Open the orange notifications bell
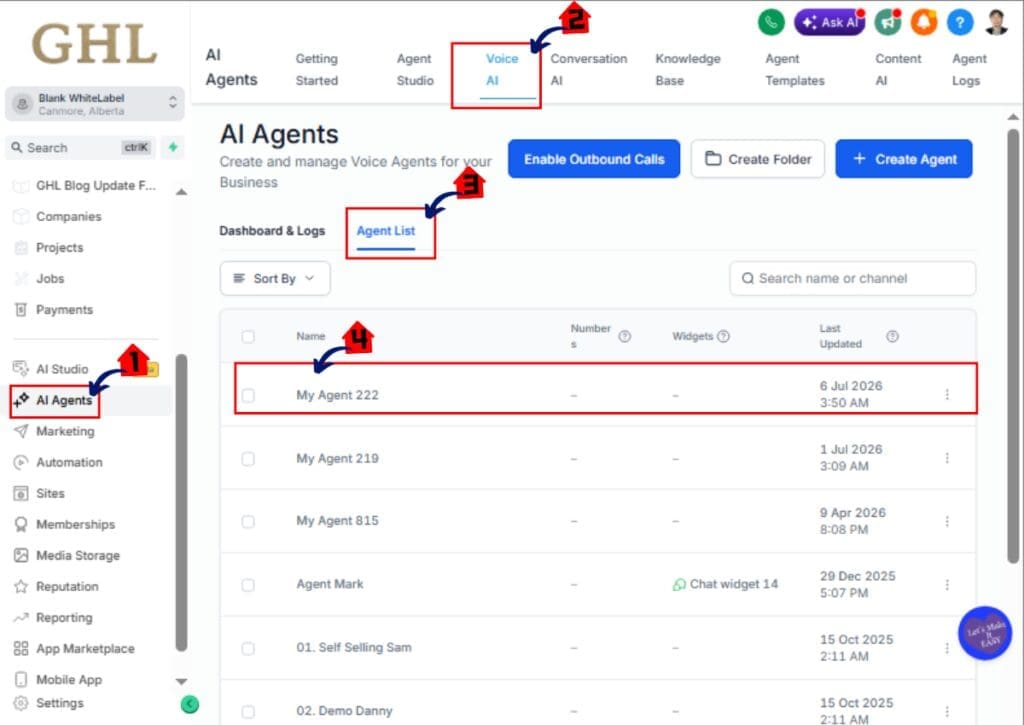The width and height of the screenshot is (1024, 725). (924, 22)
